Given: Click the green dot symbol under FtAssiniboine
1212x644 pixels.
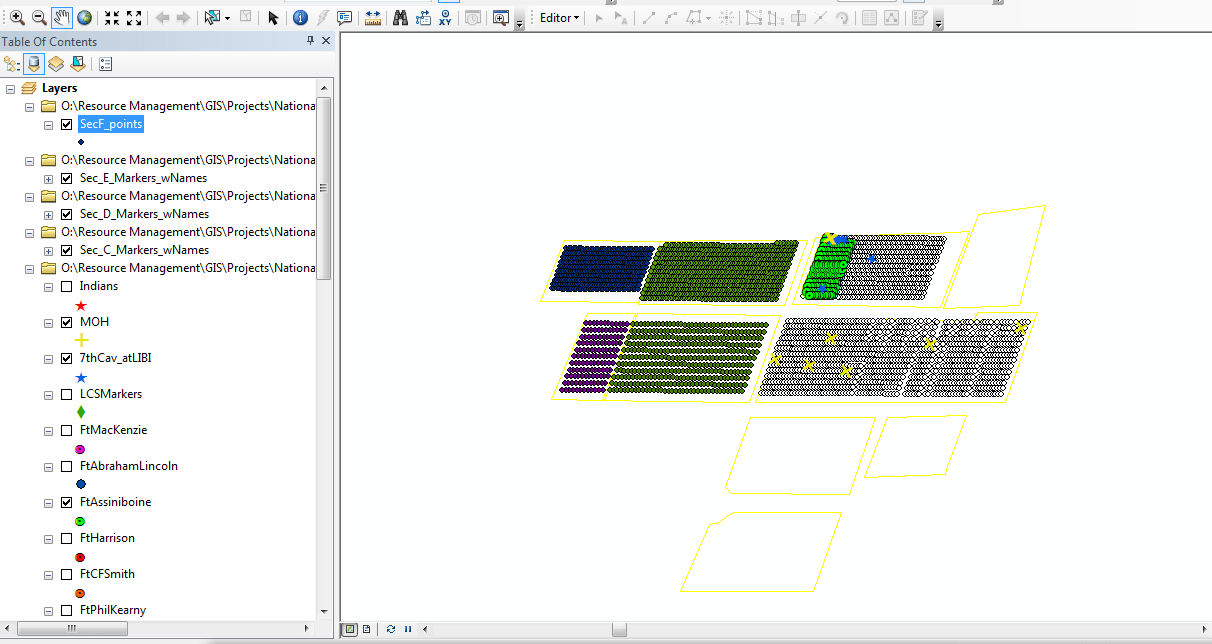Looking at the screenshot, I should click(x=80, y=521).
